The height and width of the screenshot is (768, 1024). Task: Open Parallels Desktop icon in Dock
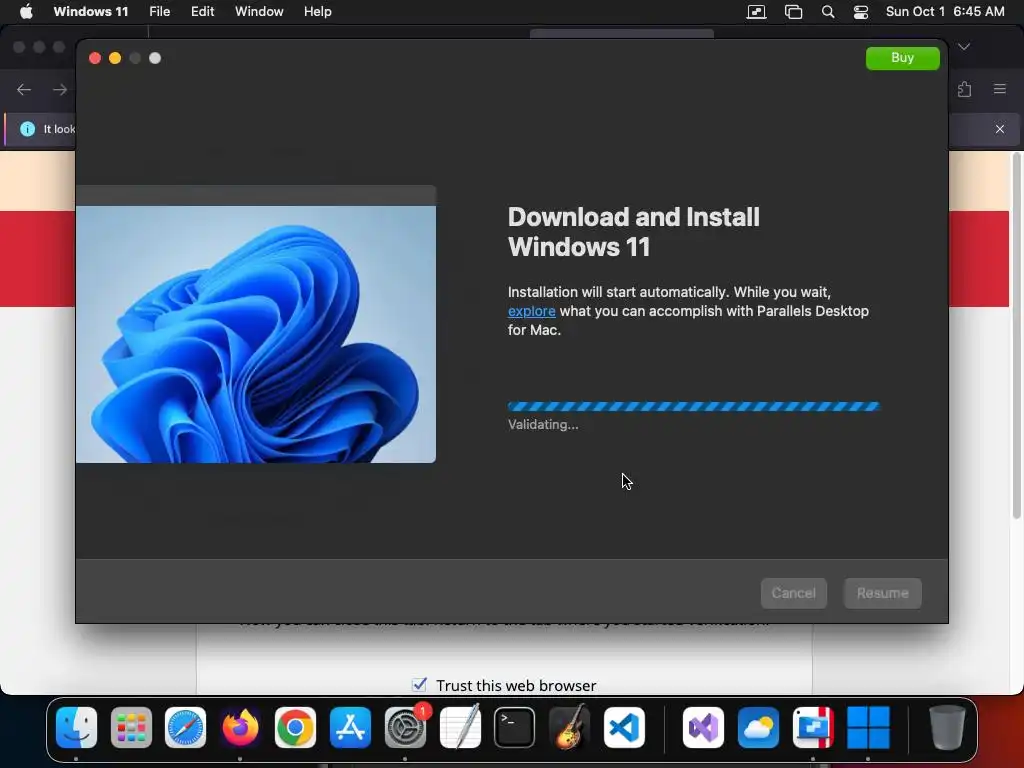tap(813, 727)
